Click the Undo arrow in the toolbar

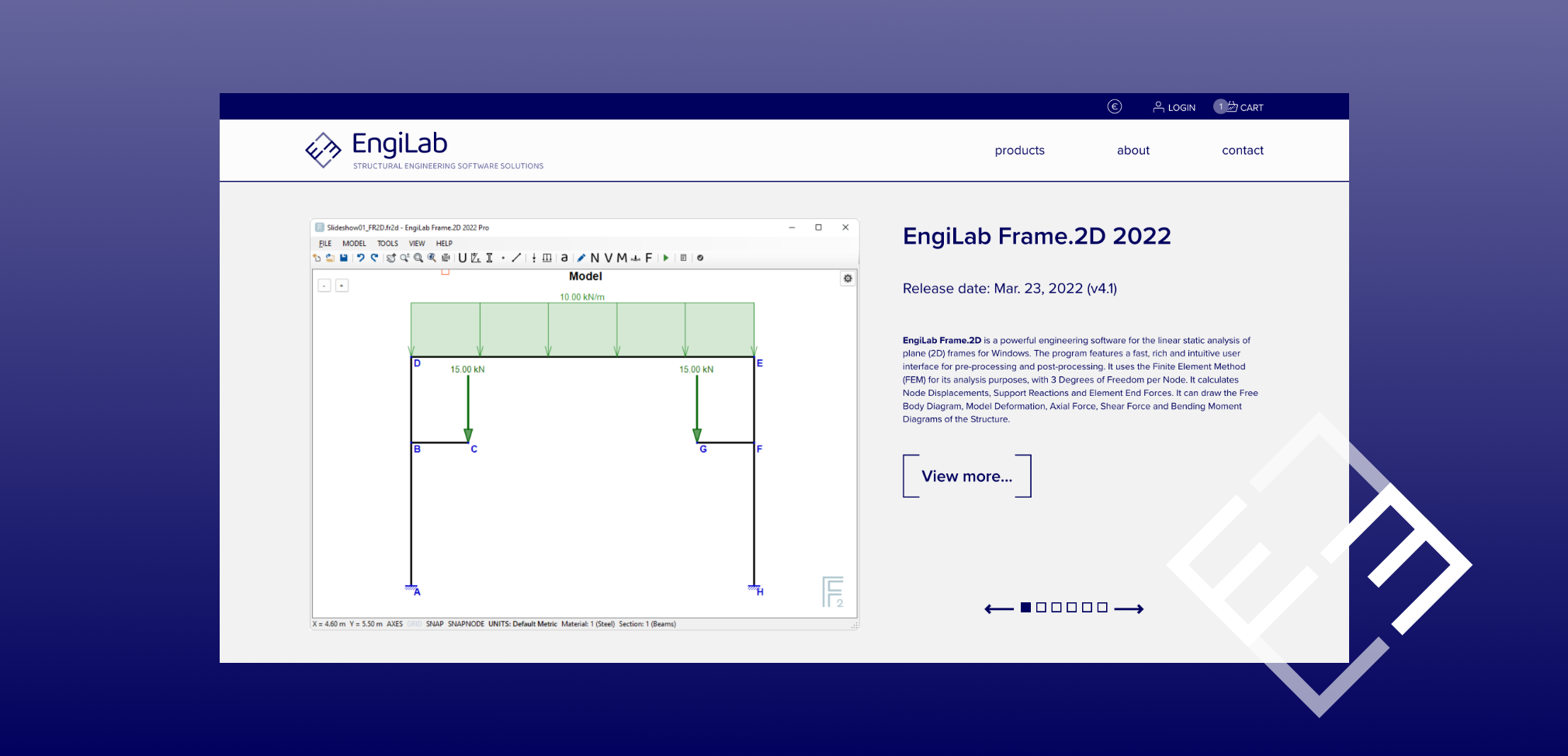tap(360, 258)
